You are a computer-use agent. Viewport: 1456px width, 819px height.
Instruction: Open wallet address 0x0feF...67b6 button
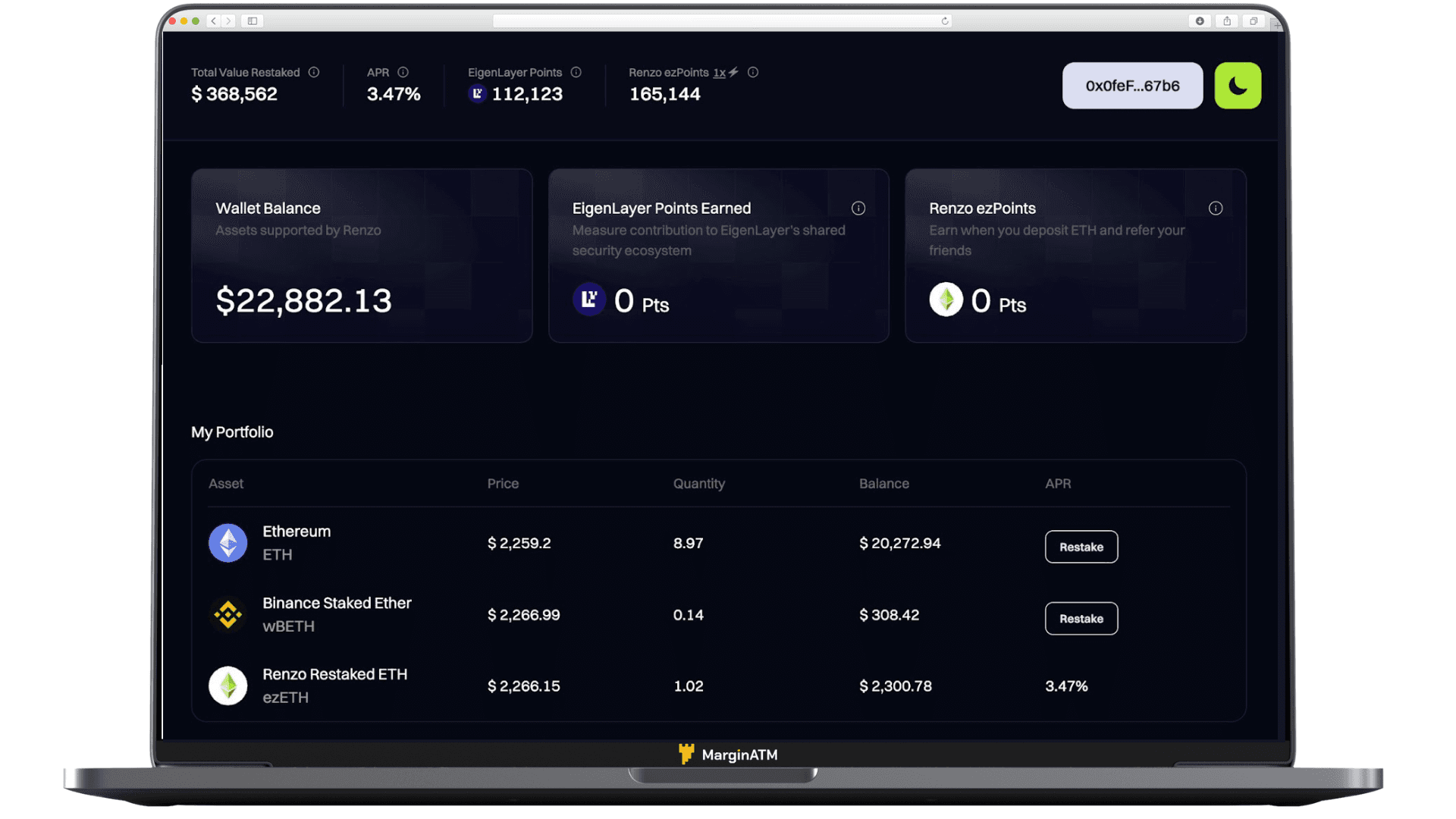[x=1132, y=86]
